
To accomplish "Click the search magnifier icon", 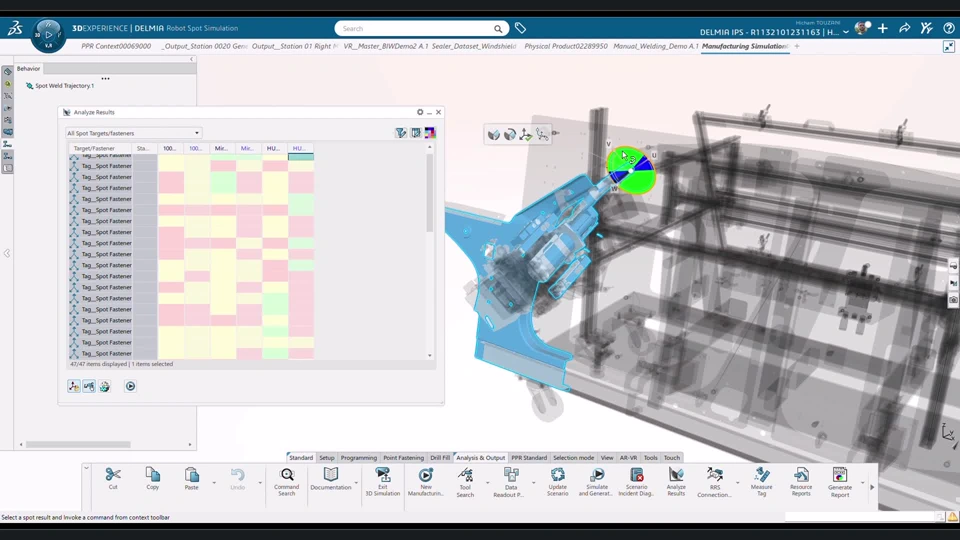I will (498, 29).
